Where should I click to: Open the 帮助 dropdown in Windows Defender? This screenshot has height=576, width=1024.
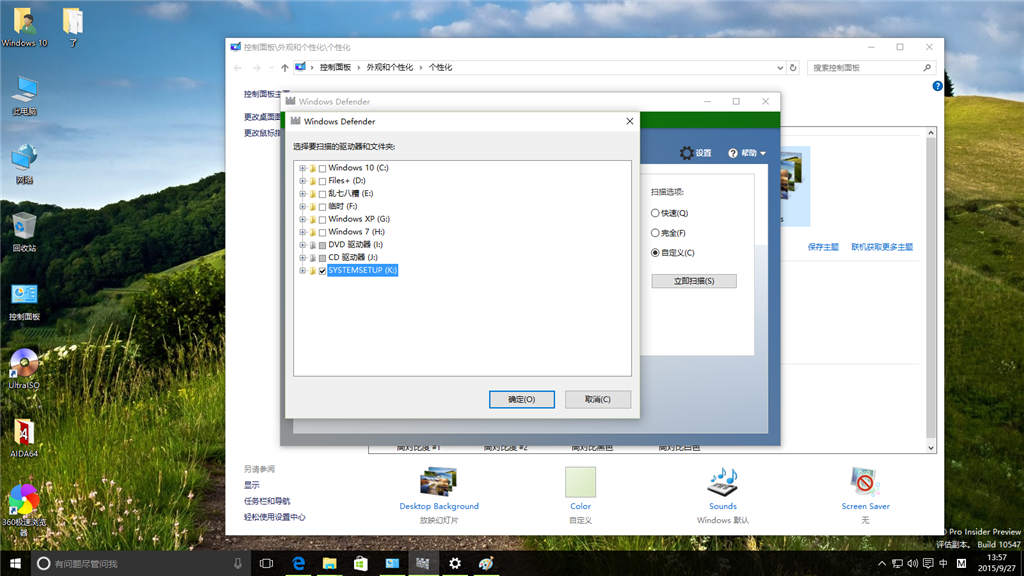[747, 153]
